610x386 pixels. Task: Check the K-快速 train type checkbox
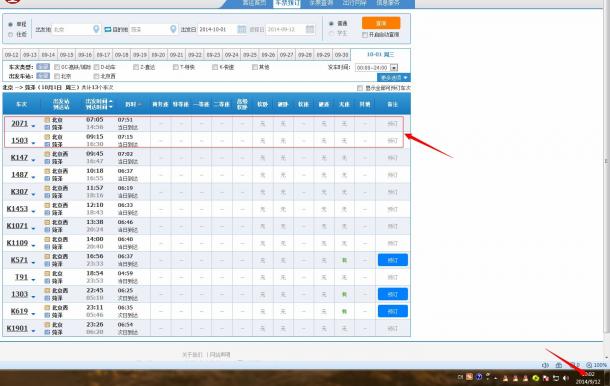click(215, 67)
